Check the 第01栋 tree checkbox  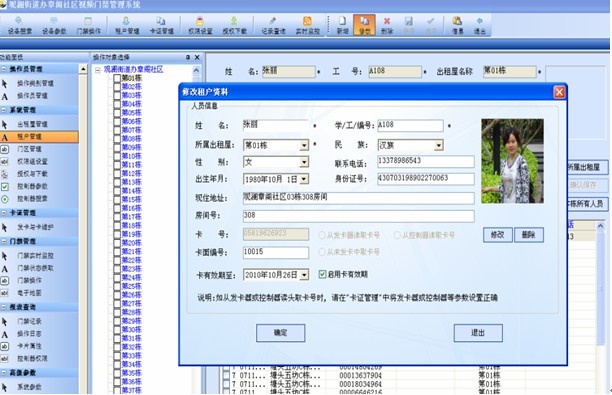[x=117, y=78]
